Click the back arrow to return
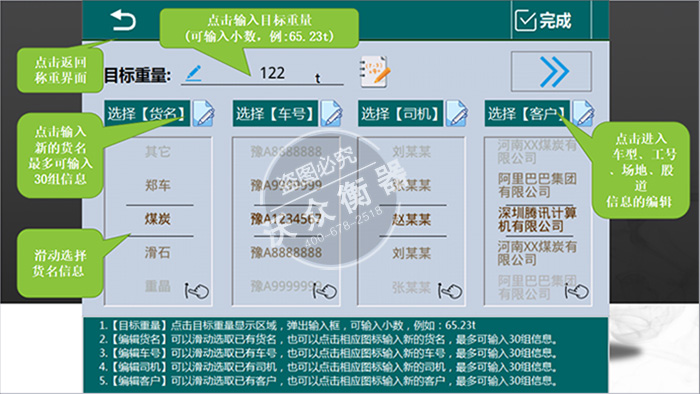This screenshot has height=394, width=700. (123, 21)
